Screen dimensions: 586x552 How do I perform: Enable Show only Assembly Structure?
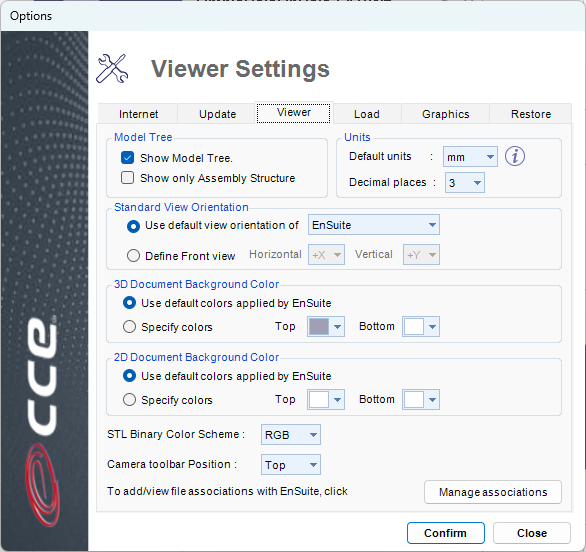click(127, 178)
